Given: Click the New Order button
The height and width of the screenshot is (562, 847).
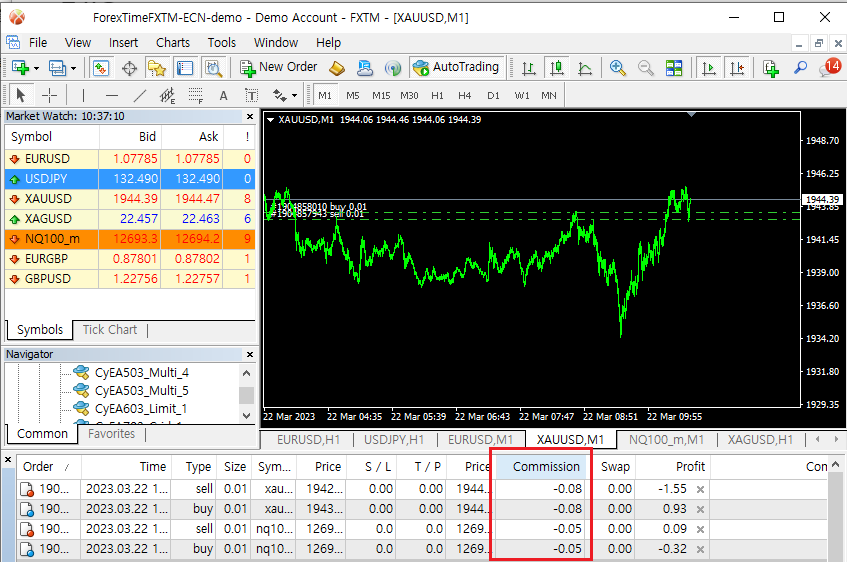Looking at the screenshot, I should tap(279, 68).
